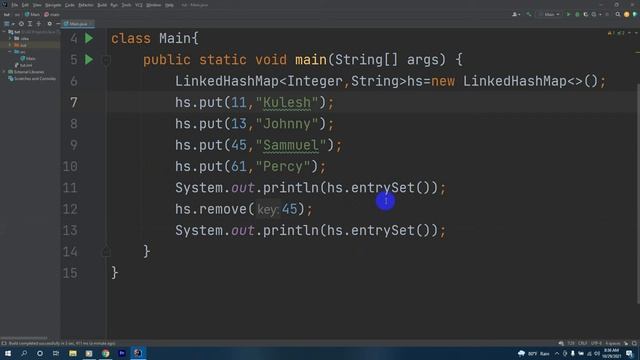
Task: Click build completed status message
Action: [x=62, y=344]
